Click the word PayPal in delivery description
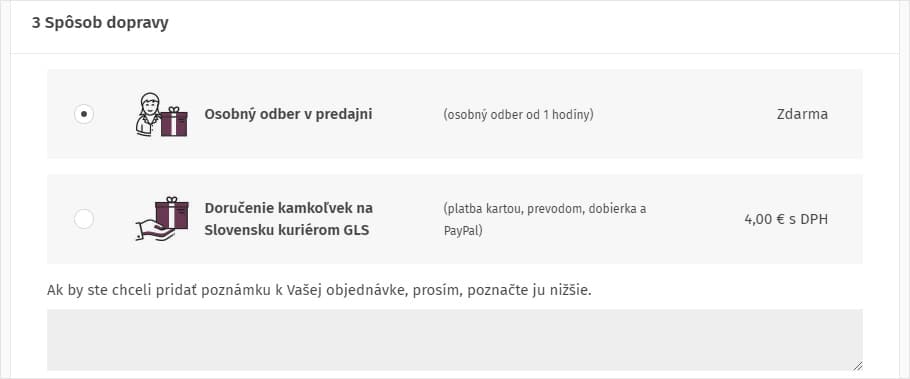The width and height of the screenshot is (910, 379). (461, 231)
